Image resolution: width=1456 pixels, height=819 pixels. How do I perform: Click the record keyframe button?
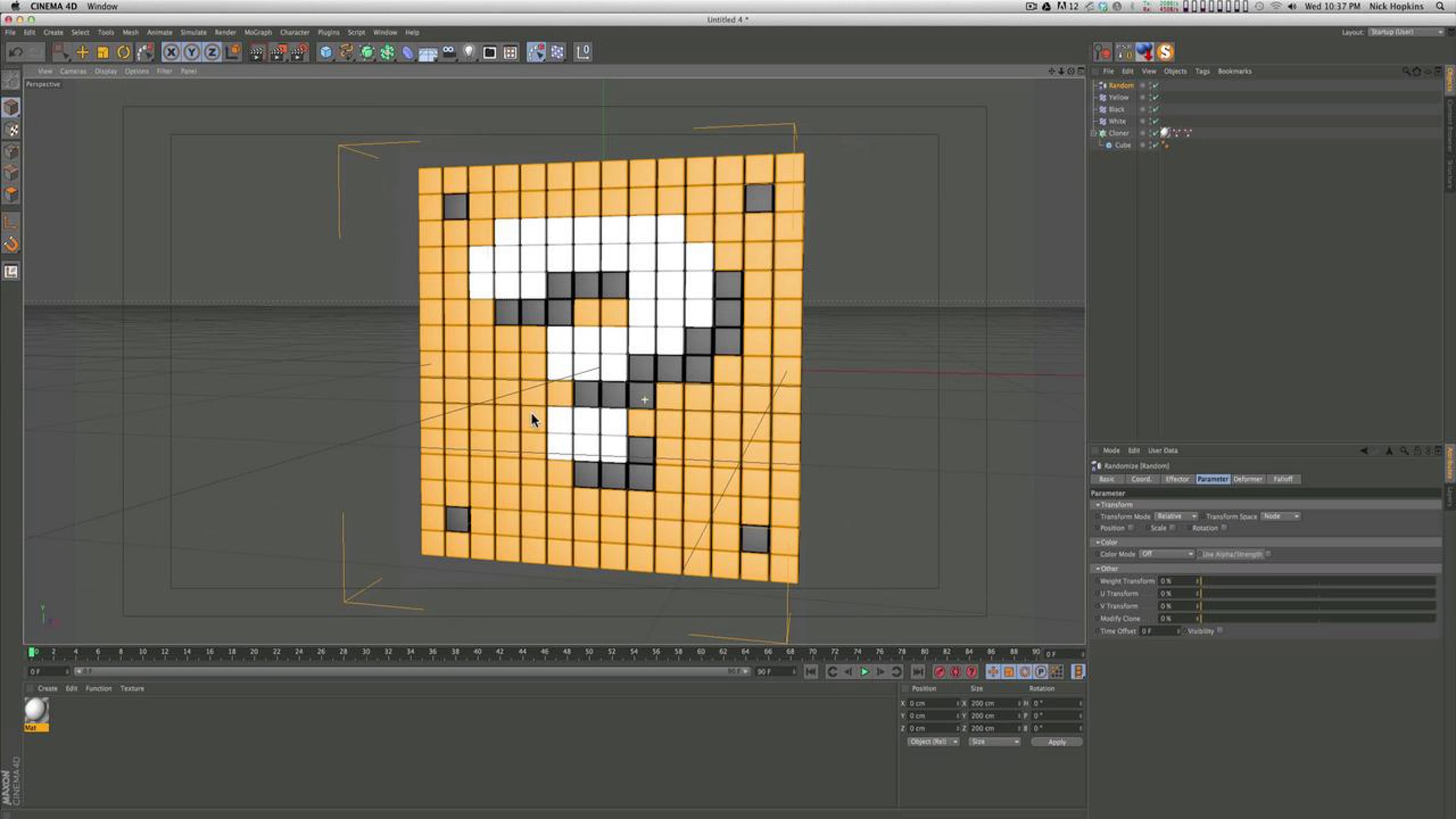939,672
